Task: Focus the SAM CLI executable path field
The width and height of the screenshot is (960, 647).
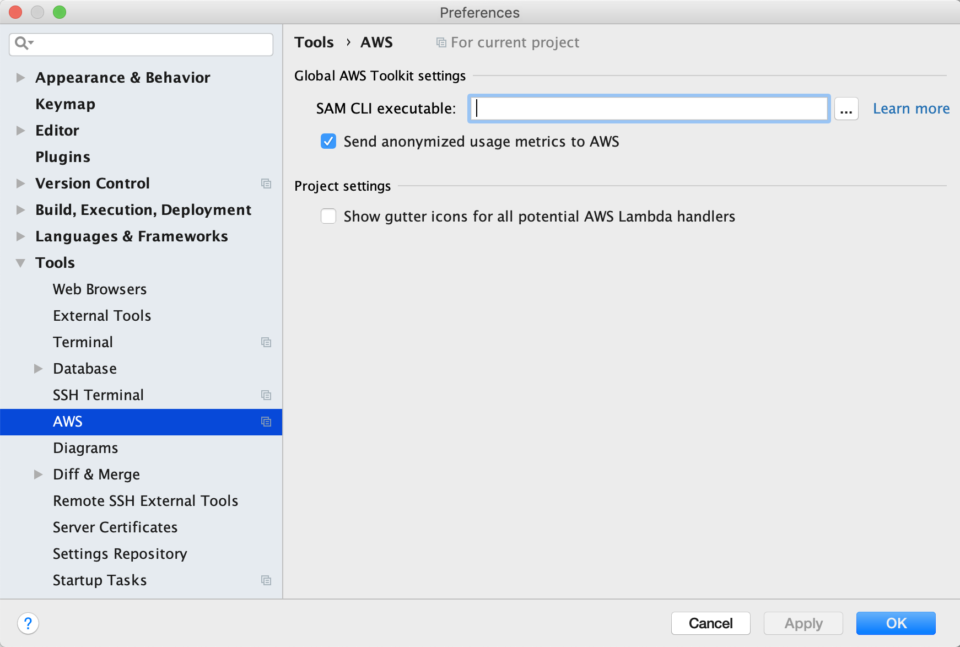Action: pos(649,109)
